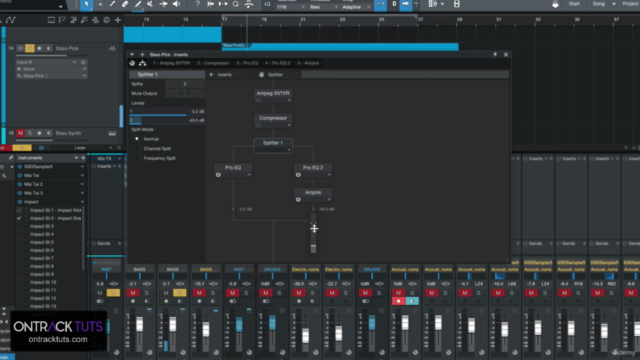Select the Range tool in the toolbar
Screen dimensions: 640x360
coord(100,4)
